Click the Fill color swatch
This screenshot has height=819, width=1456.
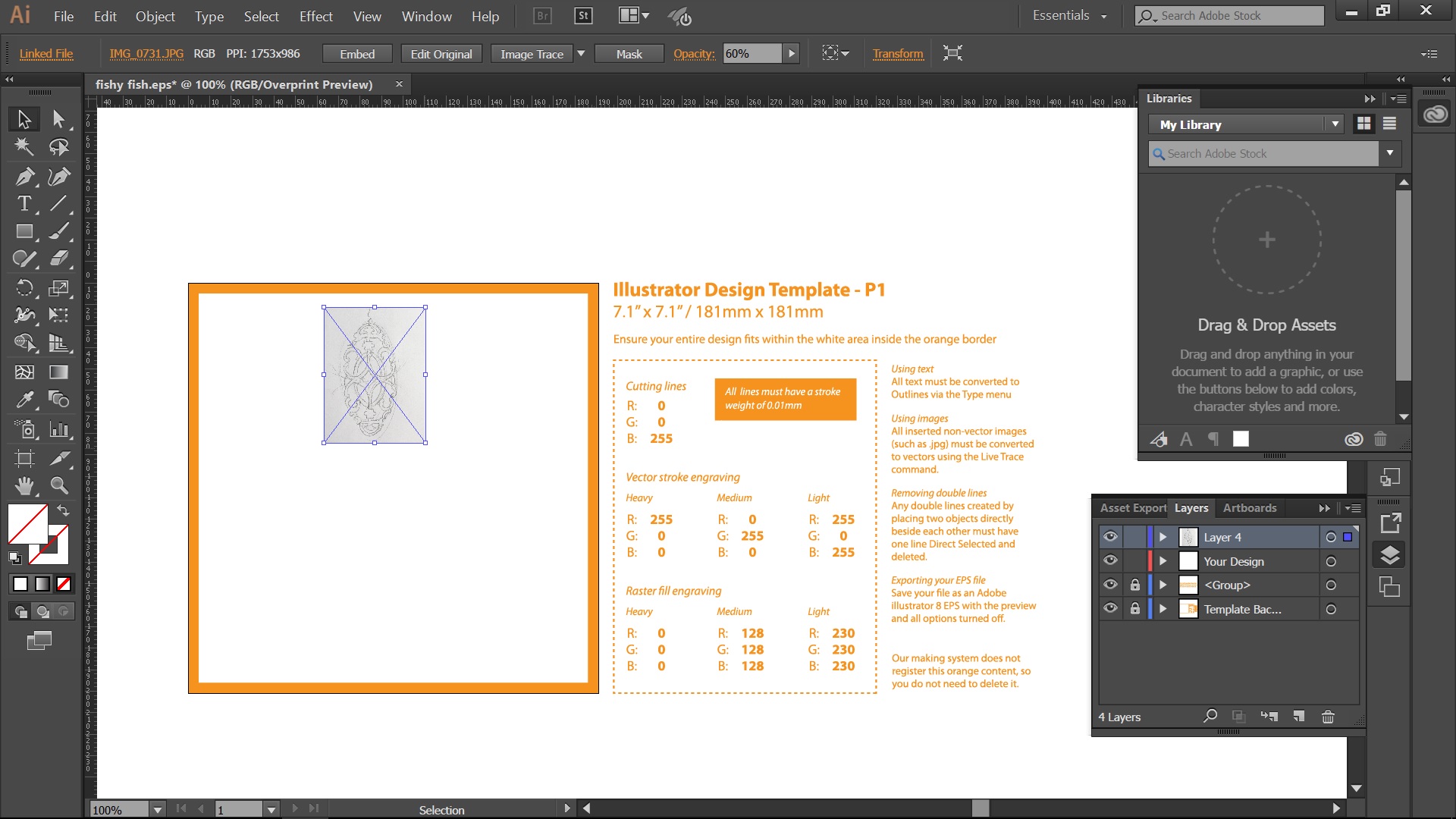(x=27, y=523)
